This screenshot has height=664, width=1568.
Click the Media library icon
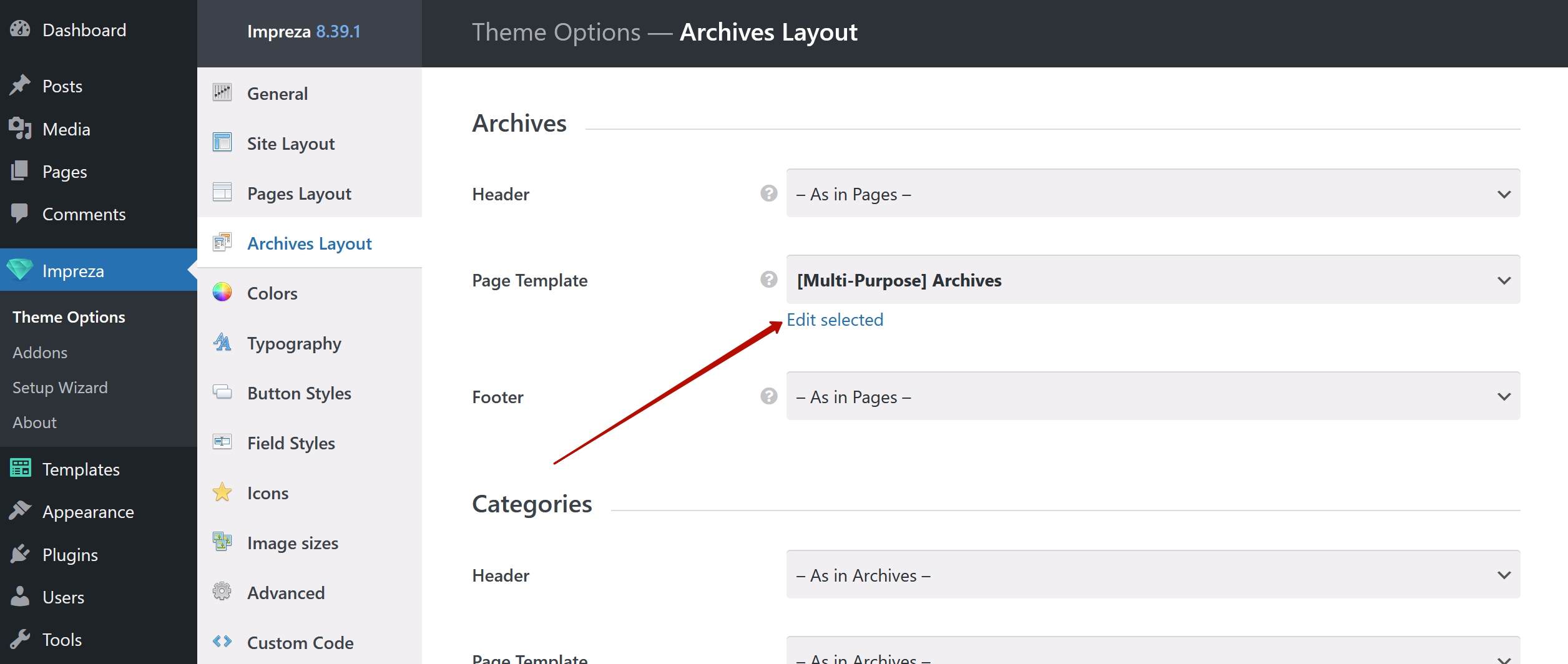pyautogui.click(x=20, y=128)
